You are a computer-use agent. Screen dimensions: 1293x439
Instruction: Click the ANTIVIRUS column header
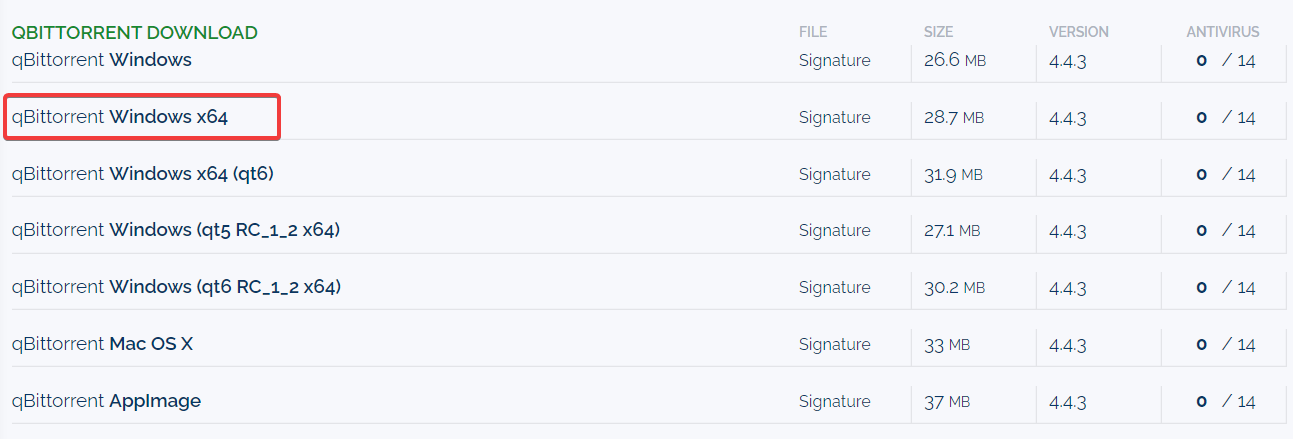click(x=1223, y=32)
